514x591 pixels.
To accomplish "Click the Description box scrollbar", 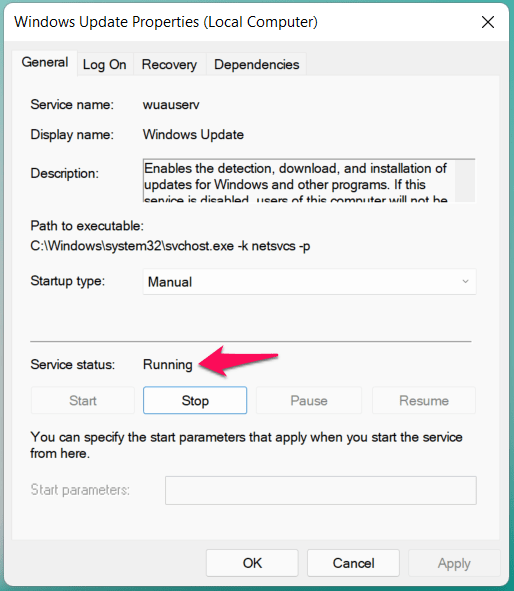I will click(465, 181).
